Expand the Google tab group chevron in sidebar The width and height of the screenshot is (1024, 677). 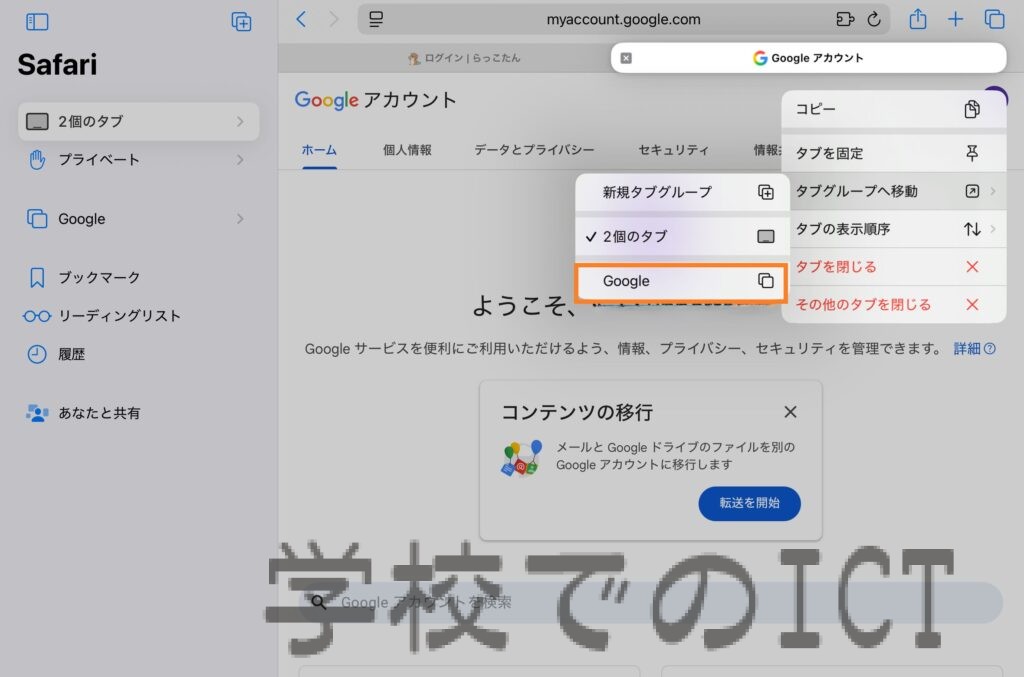pos(240,219)
